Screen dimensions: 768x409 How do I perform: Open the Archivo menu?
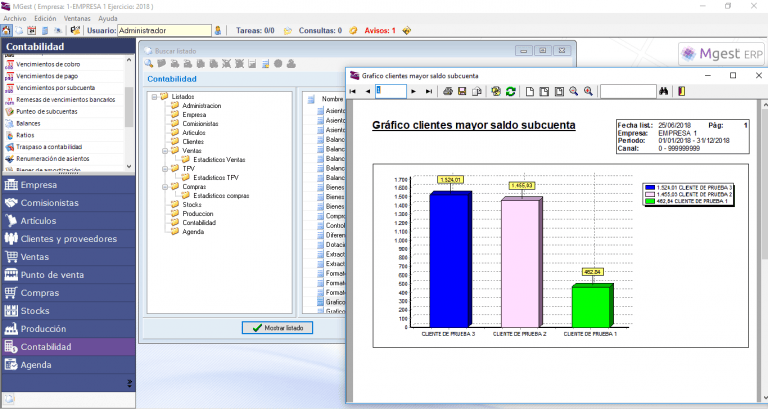(15, 18)
